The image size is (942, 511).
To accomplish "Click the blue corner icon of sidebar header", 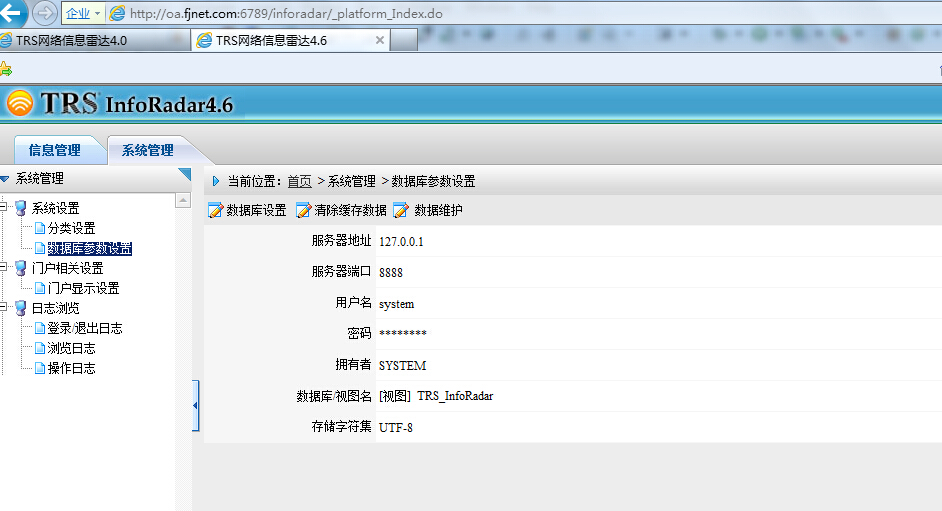I will pos(184,174).
